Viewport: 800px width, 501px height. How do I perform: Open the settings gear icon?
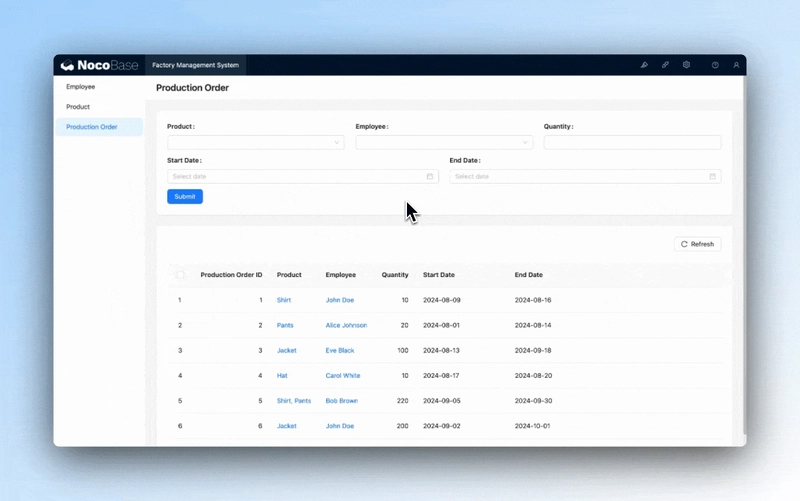(686, 65)
